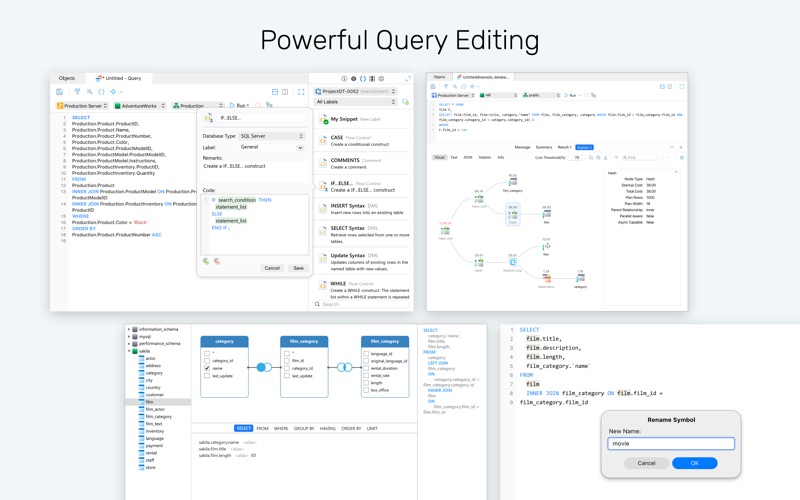Click the sakila database icon in the tree
This screenshot has height=500, width=800.
pos(135,351)
